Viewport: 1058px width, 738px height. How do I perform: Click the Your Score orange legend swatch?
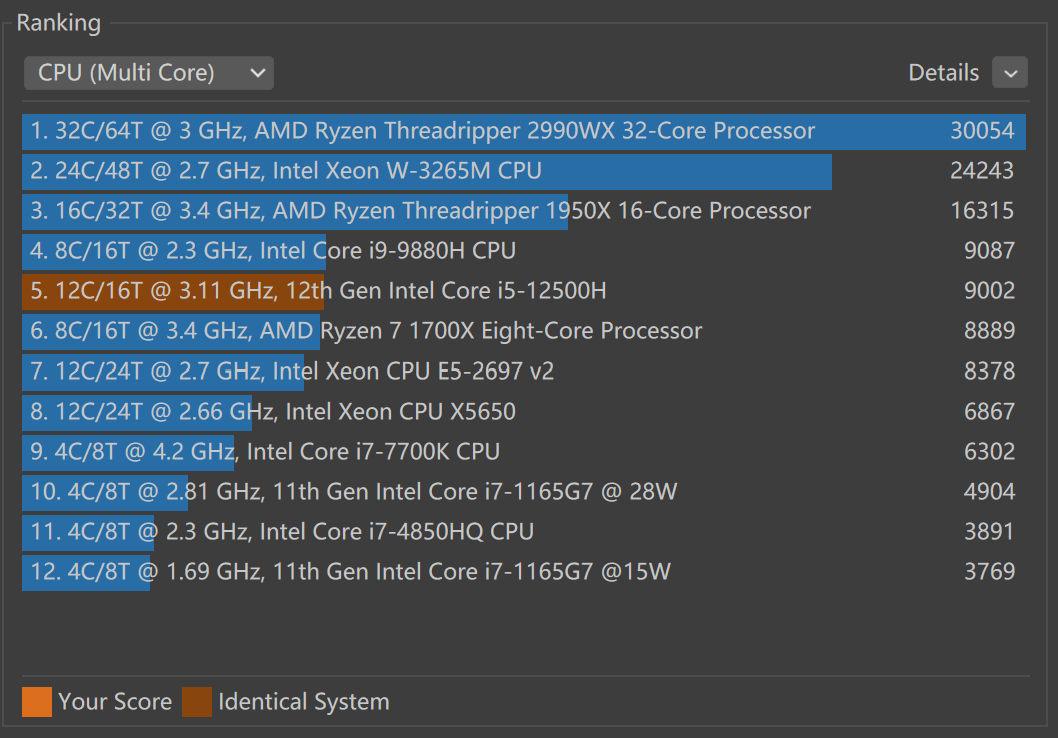click(x=36, y=702)
